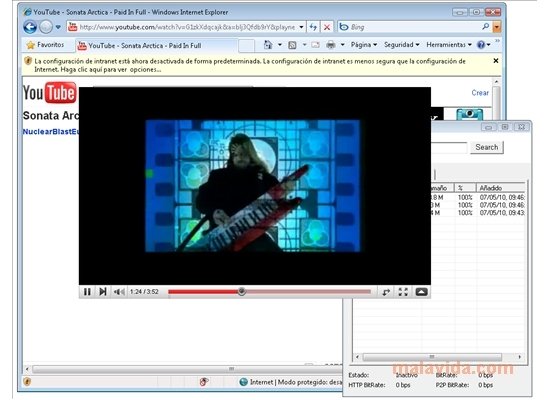
Task: Click the downloader list horizontal scrollbar right arrow
Action: click(x=519, y=357)
